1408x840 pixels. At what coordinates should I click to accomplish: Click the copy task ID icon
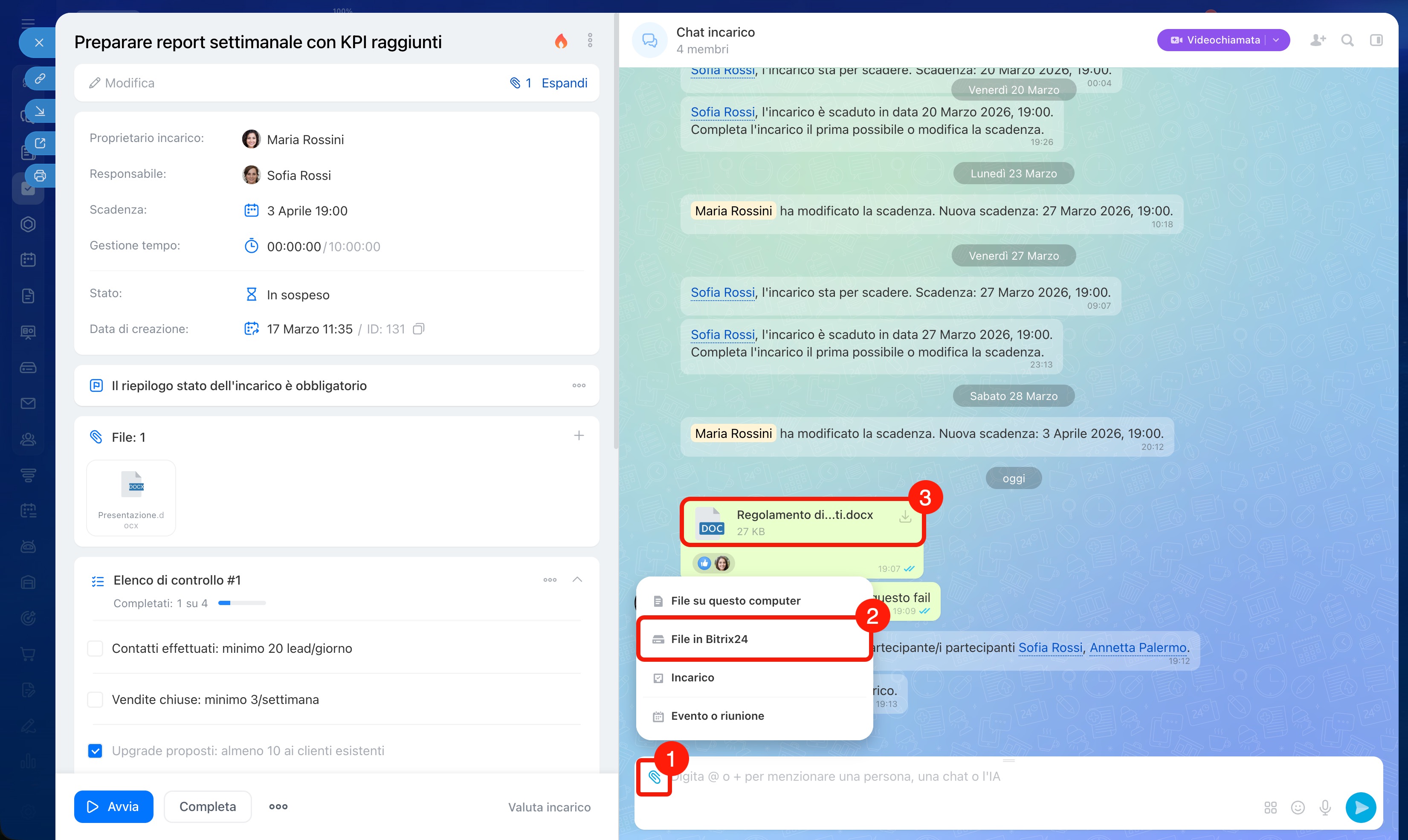click(418, 329)
